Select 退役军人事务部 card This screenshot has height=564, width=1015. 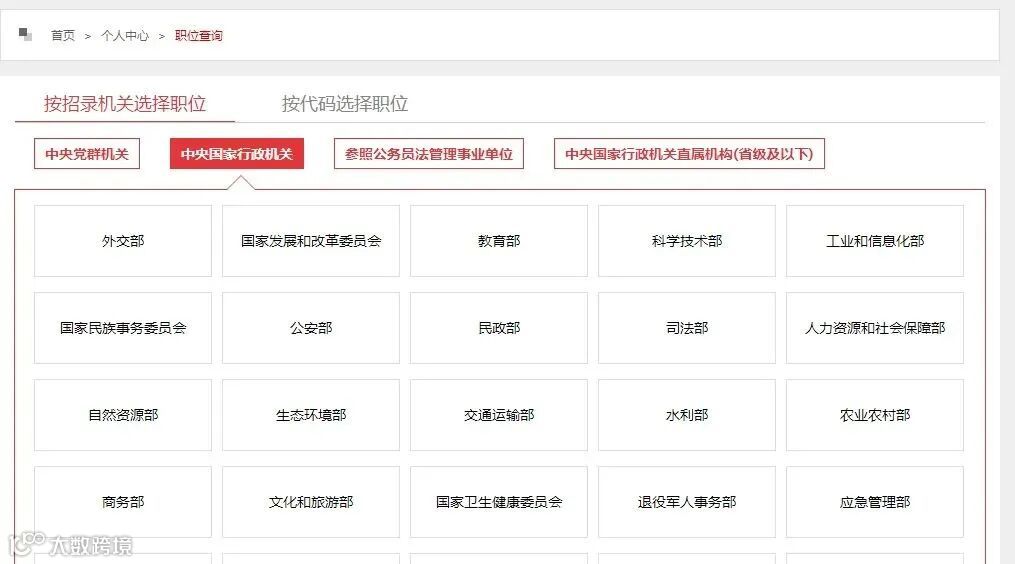[687, 502]
